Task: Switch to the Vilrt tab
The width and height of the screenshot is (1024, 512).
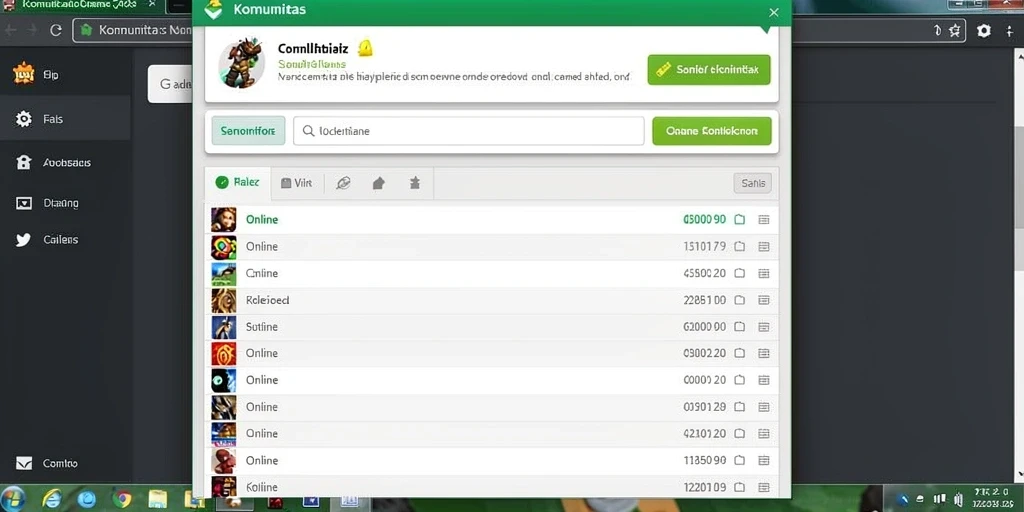Action: tap(296, 184)
